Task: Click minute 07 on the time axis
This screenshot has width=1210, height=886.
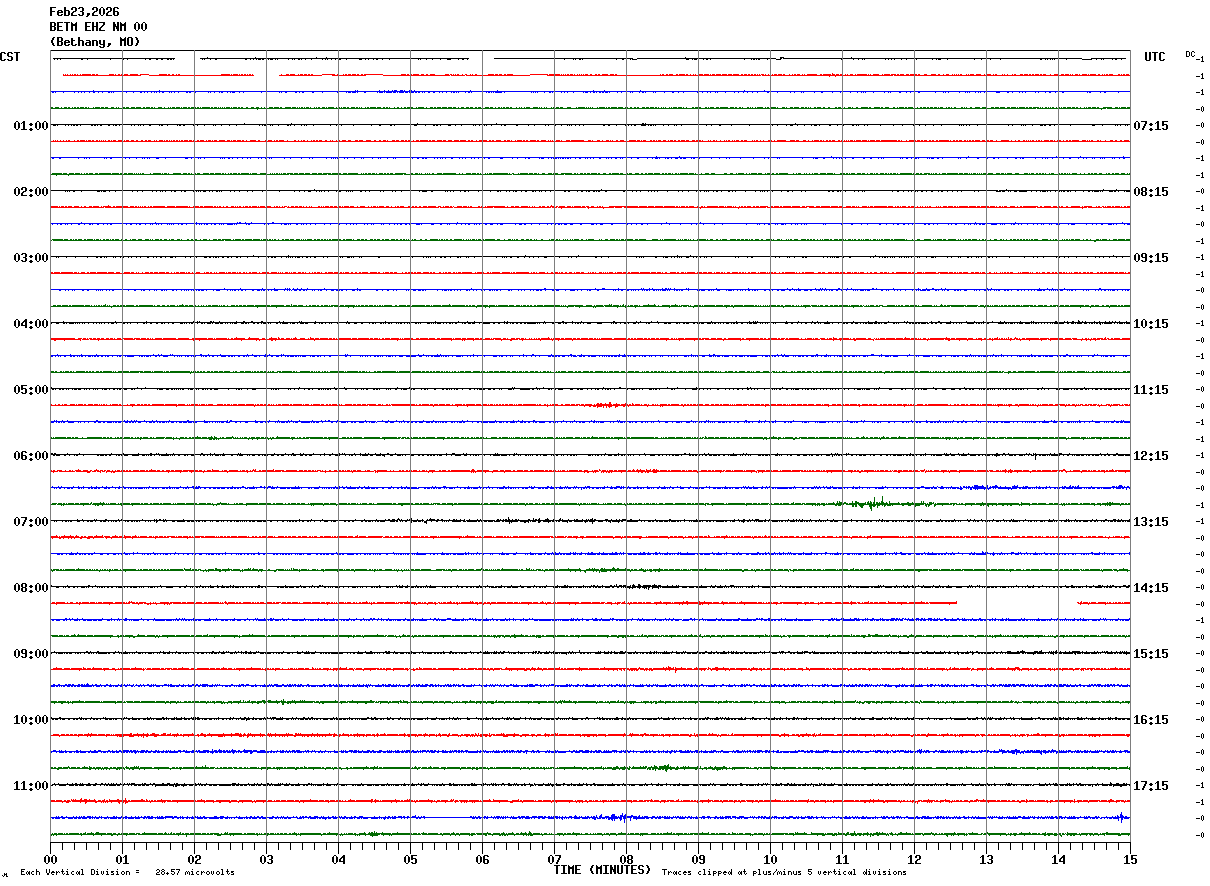Action: (x=554, y=859)
